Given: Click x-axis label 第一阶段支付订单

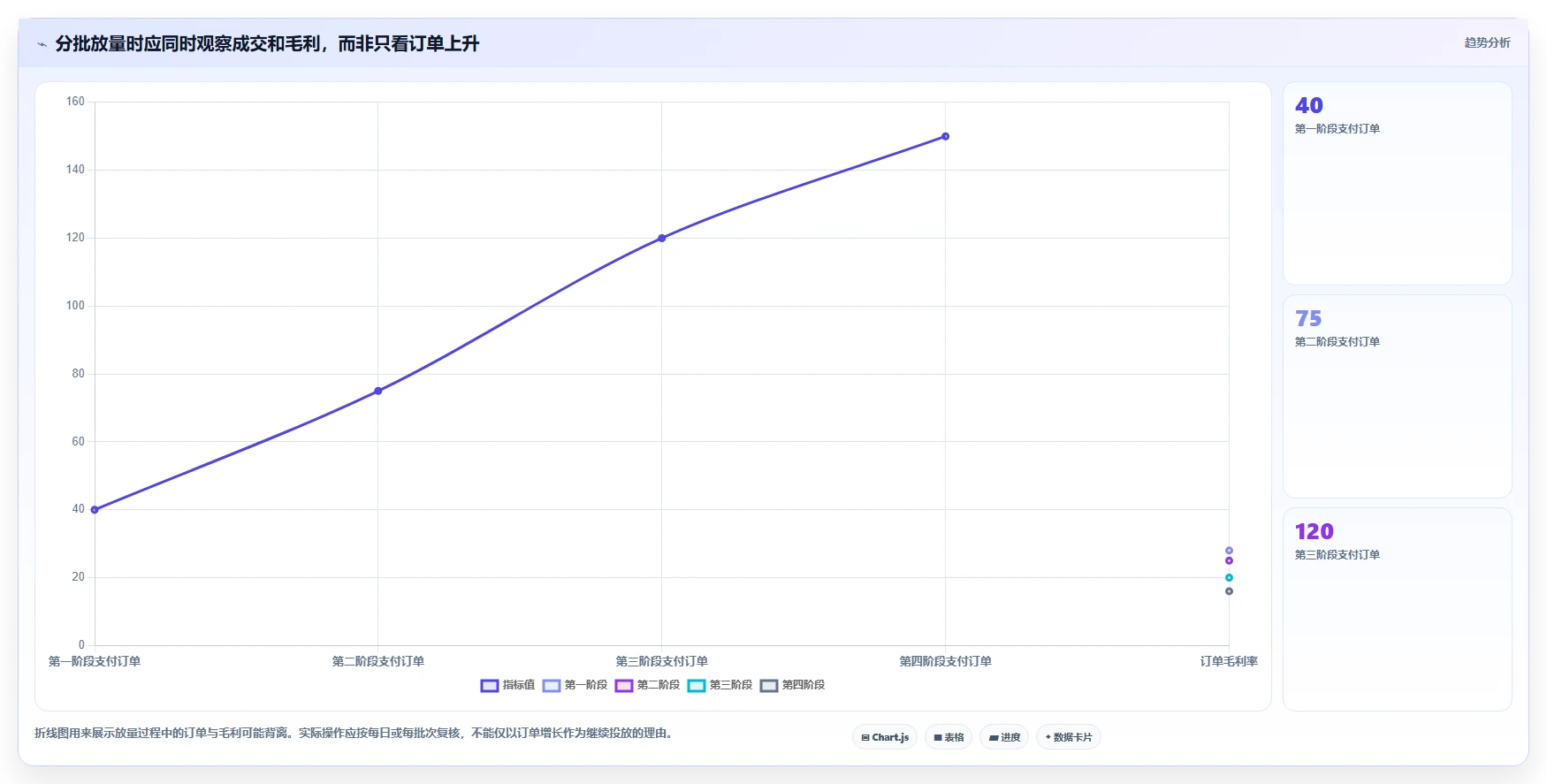Looking at the screenshot, I should tap(95, 661).
